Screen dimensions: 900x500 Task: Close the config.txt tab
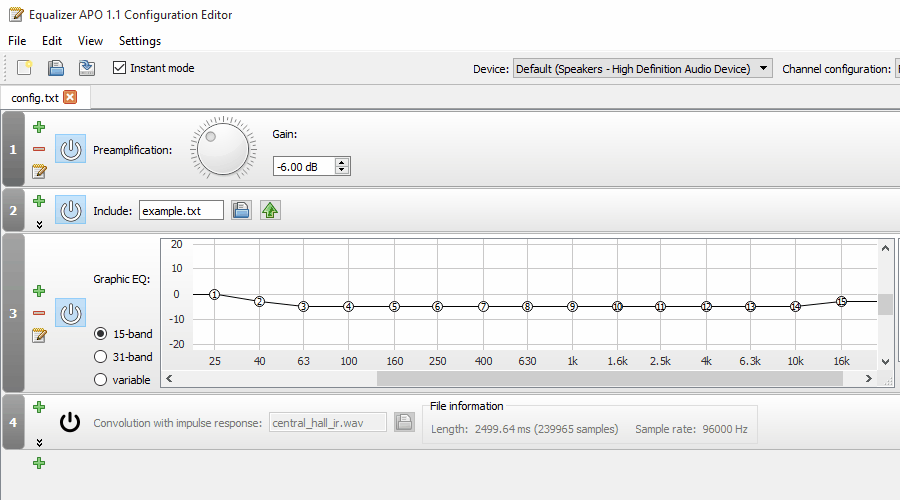(x=70, y=97)
